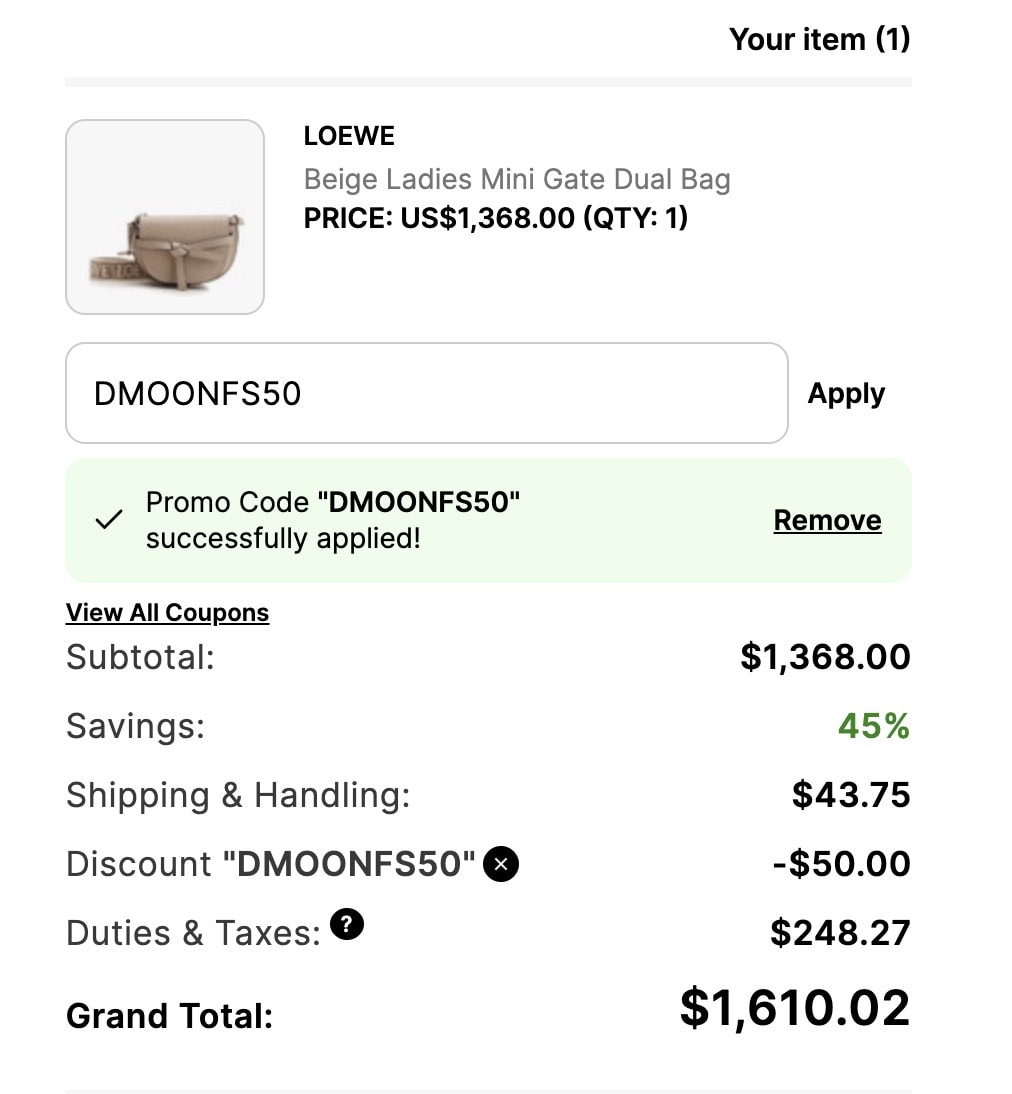Click the green banner success checkmark icon
This screenshot has height=1094, width=1012.
pyautogui.click(x=109, y=520)
